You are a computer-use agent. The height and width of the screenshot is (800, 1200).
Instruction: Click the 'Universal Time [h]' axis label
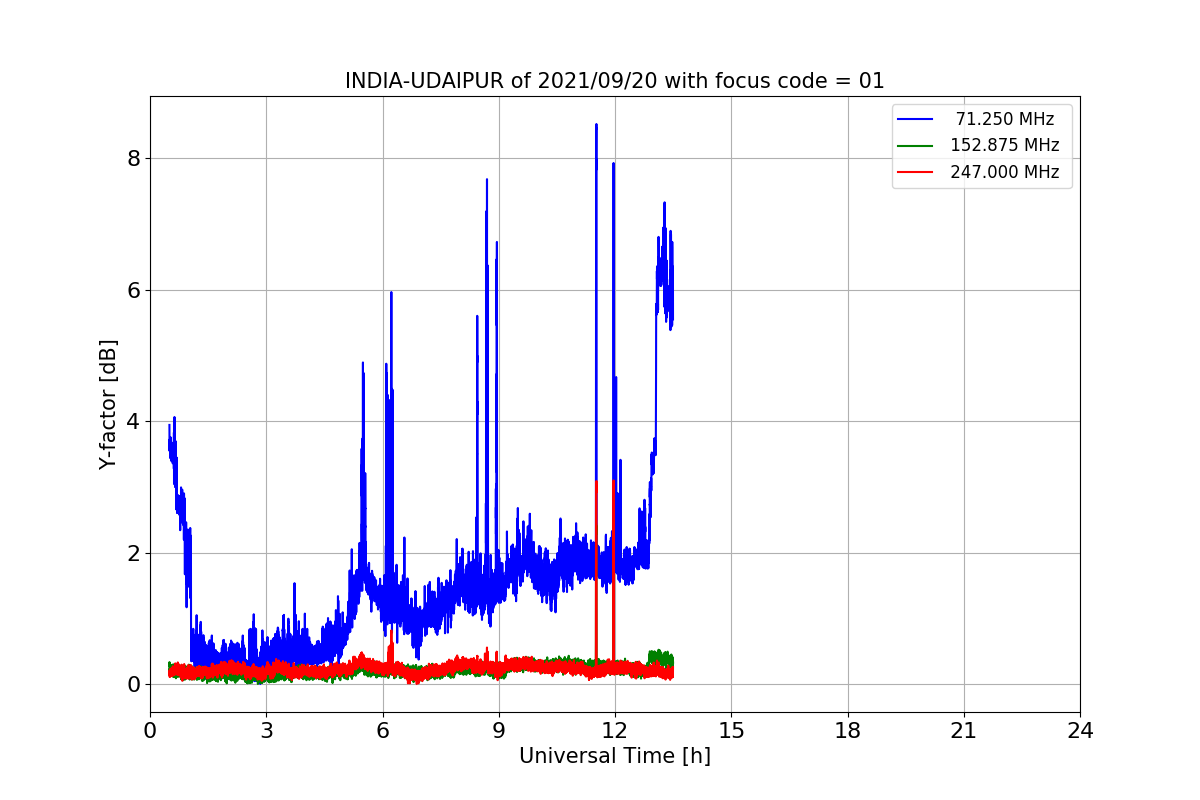point(615,756)
